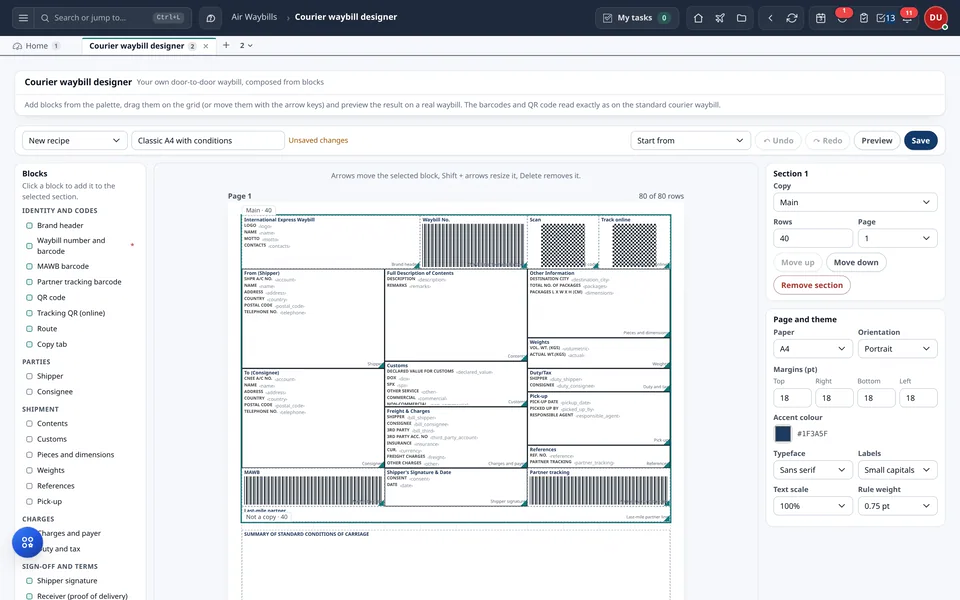The width and height of the screenshot is (960, 600).
Task: Open the accent colour swatch
Action: pyautogui.click(x=782, y=433)
